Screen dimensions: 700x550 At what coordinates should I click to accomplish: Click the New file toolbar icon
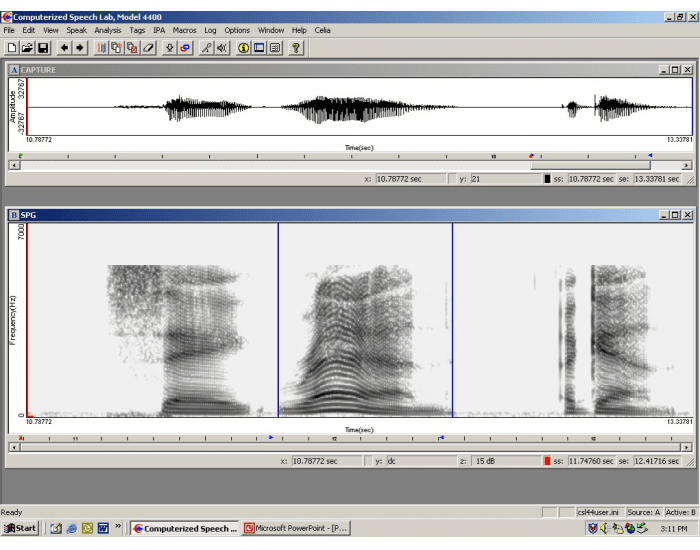12,48
